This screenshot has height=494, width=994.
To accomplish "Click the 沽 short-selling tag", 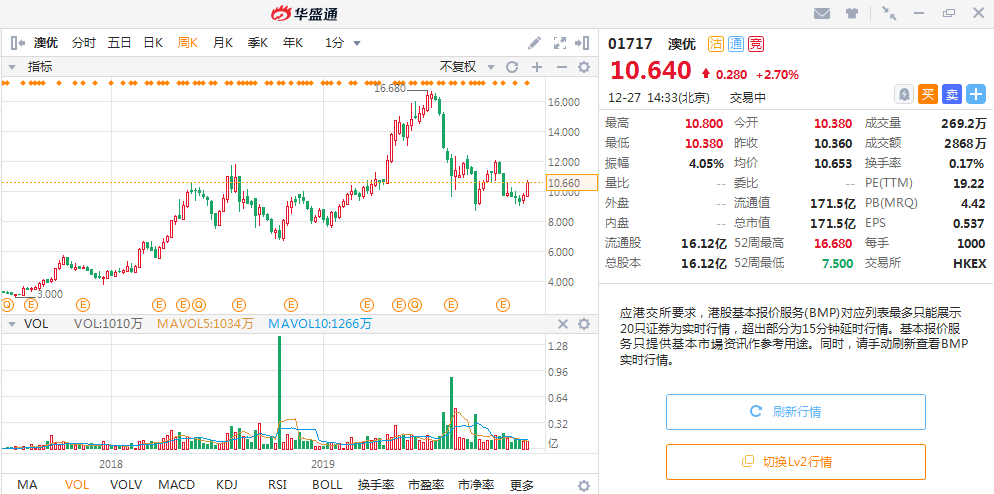I will 716,44.
